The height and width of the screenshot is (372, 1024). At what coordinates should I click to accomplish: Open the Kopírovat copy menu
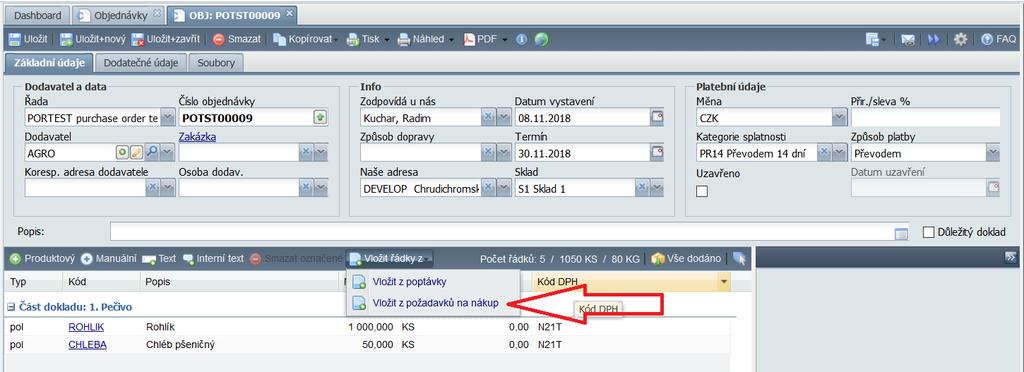tap(304, 39)
